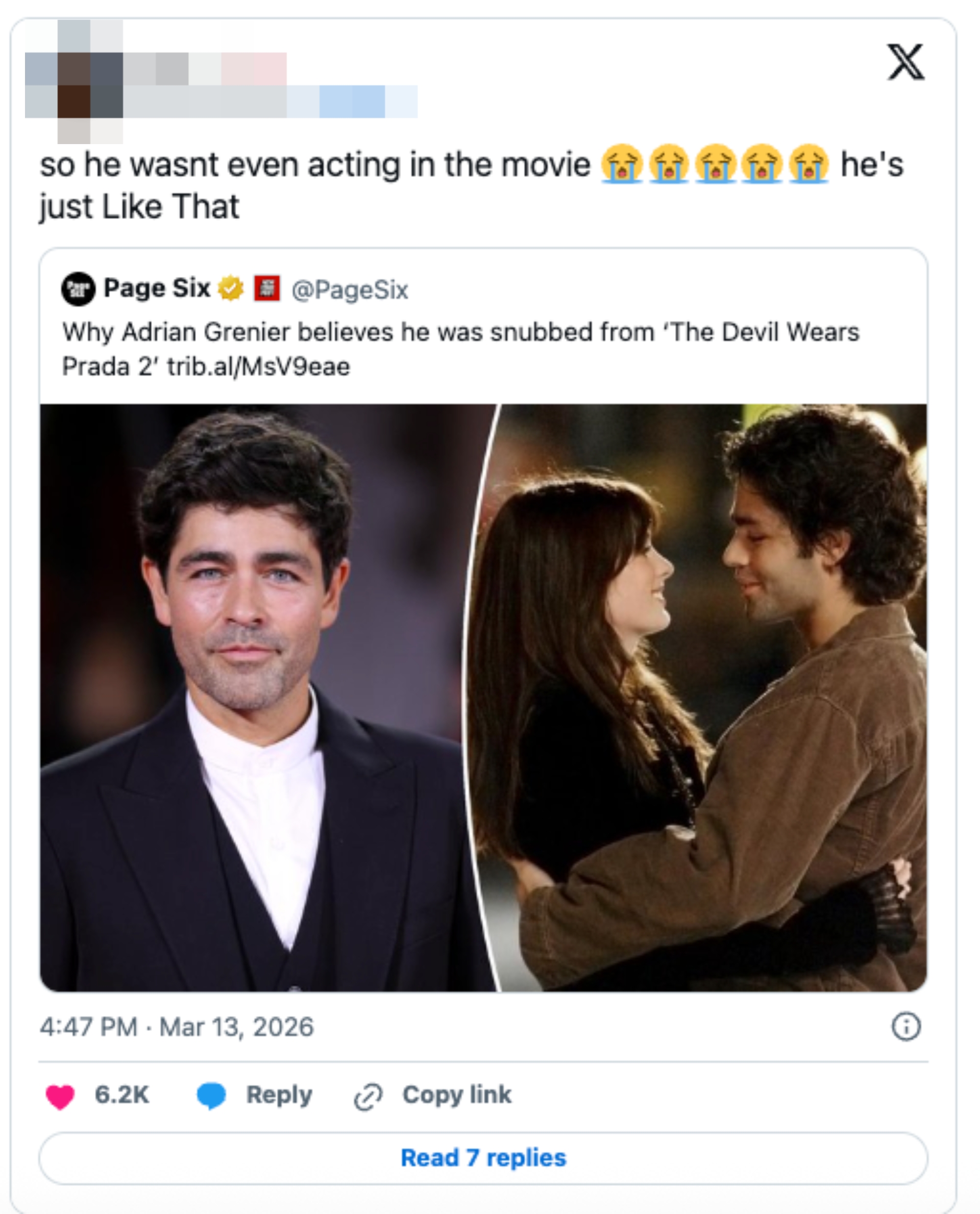The width and height of the screenshot is (980, 1214).
Task: Open the info circle icon
Action: coord(906,1026)
